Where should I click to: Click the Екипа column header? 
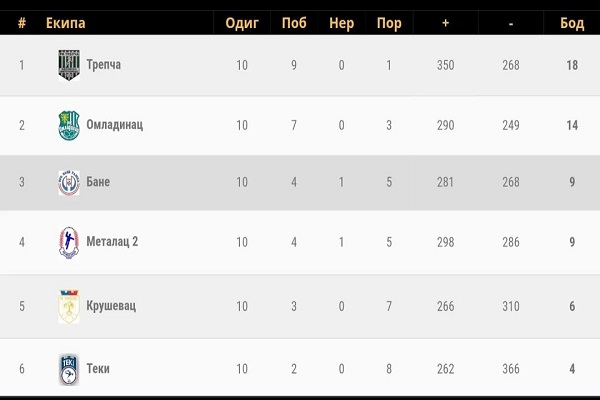(66, 23)
